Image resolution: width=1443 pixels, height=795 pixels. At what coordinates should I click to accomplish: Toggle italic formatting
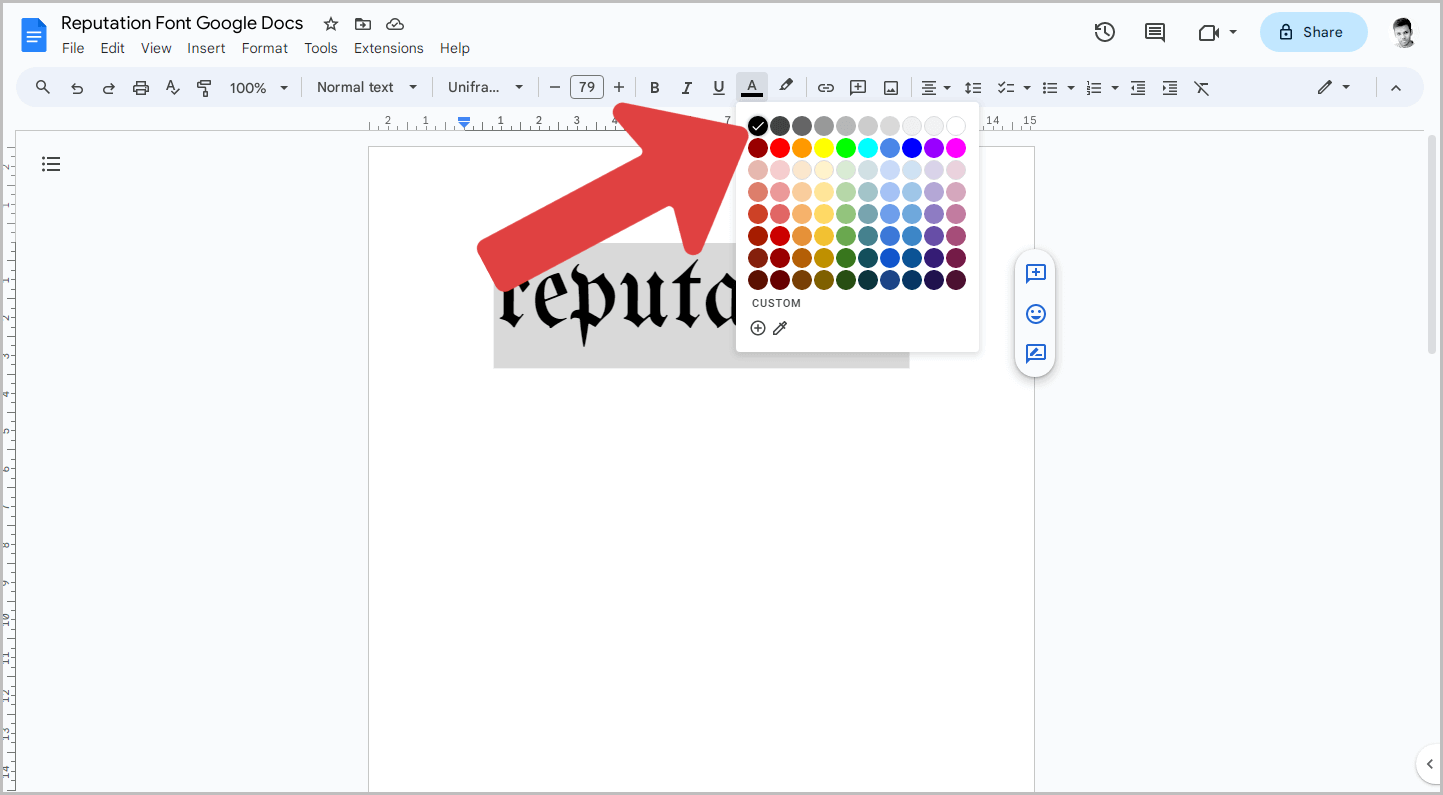tap(687, 87)
